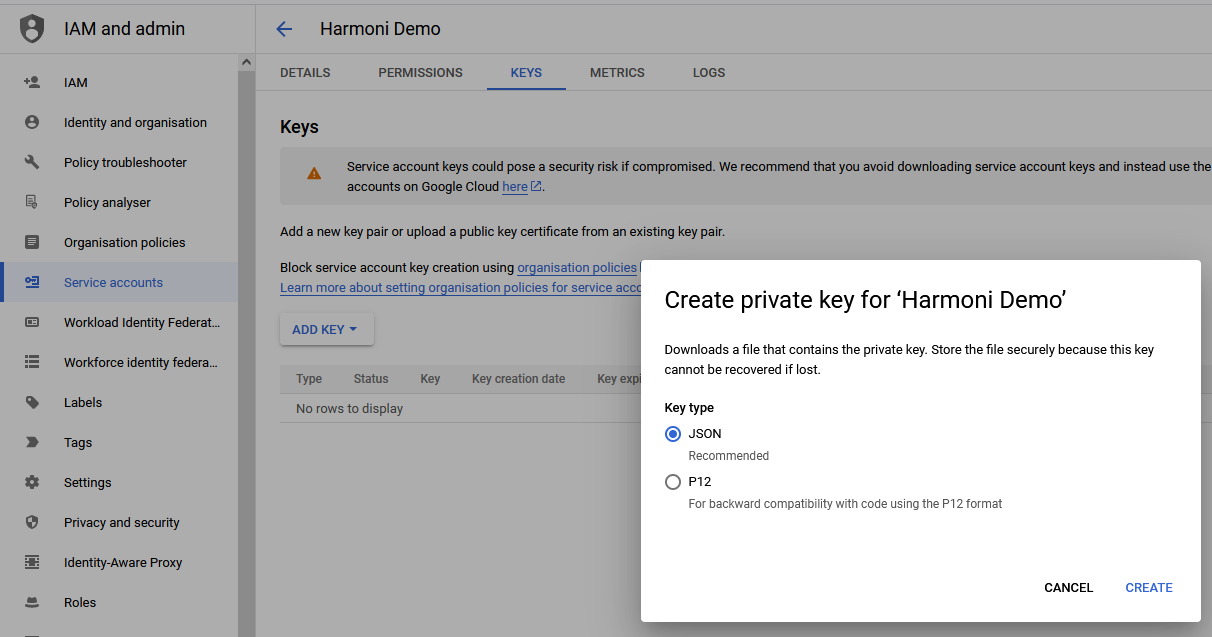The width and height of the screenshot is (1212, 637).
Task: Click the warning triangle in the Keys banner
Action: (315, 173)
